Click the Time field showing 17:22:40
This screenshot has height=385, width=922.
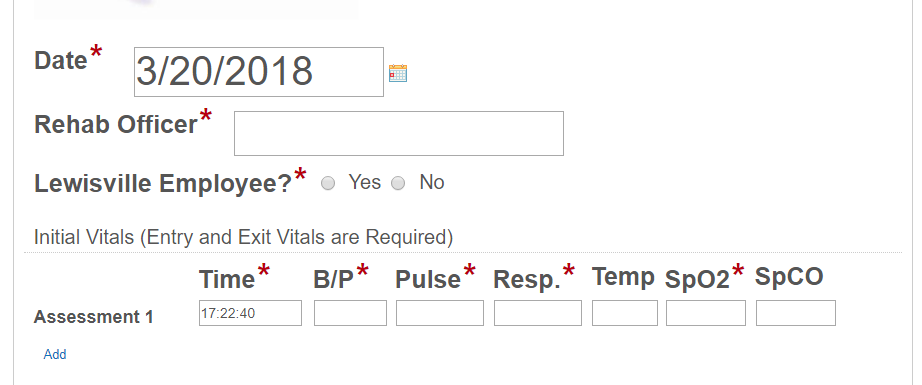pyautogui.click(x=250, y=313)
